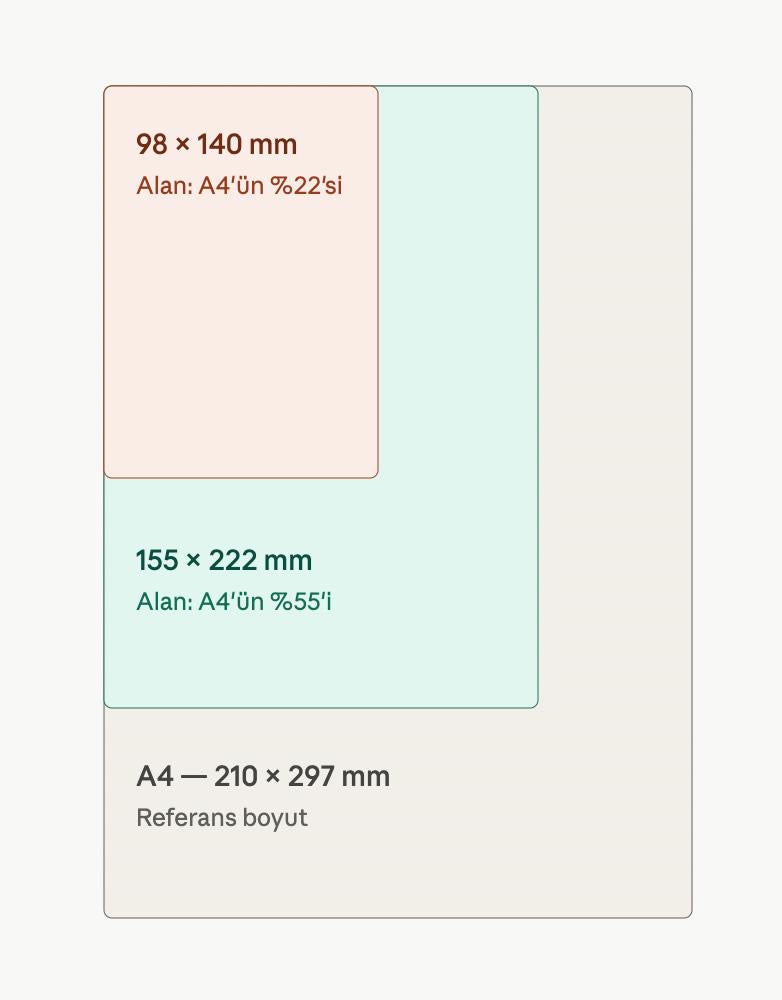Click the number "210" in the A4 heading
Image resolution: width=782 pixels, height=1000 pixels.
pos(237,776)
